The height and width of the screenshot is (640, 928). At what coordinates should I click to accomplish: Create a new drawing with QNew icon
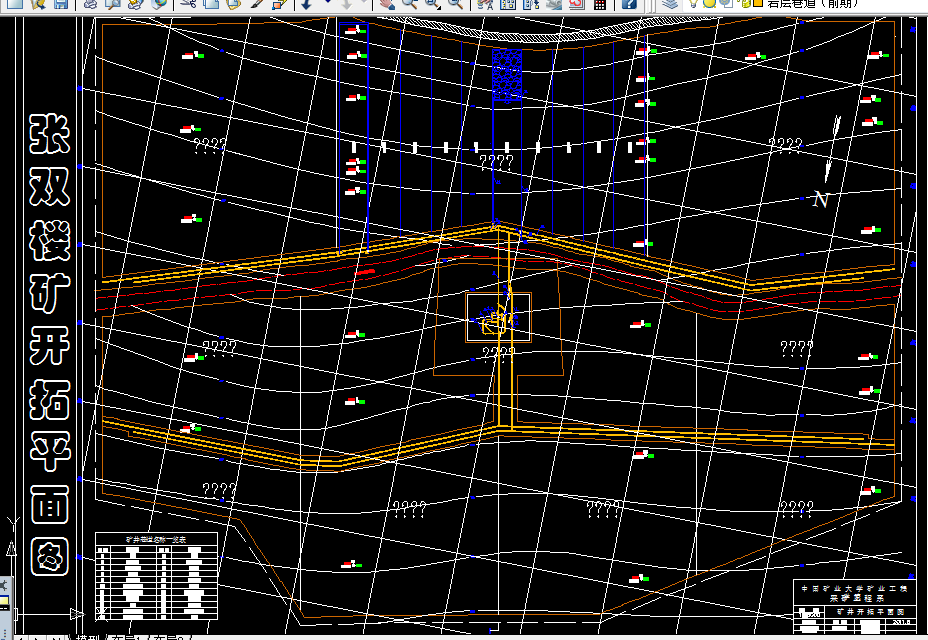click(x=14, y=4)
